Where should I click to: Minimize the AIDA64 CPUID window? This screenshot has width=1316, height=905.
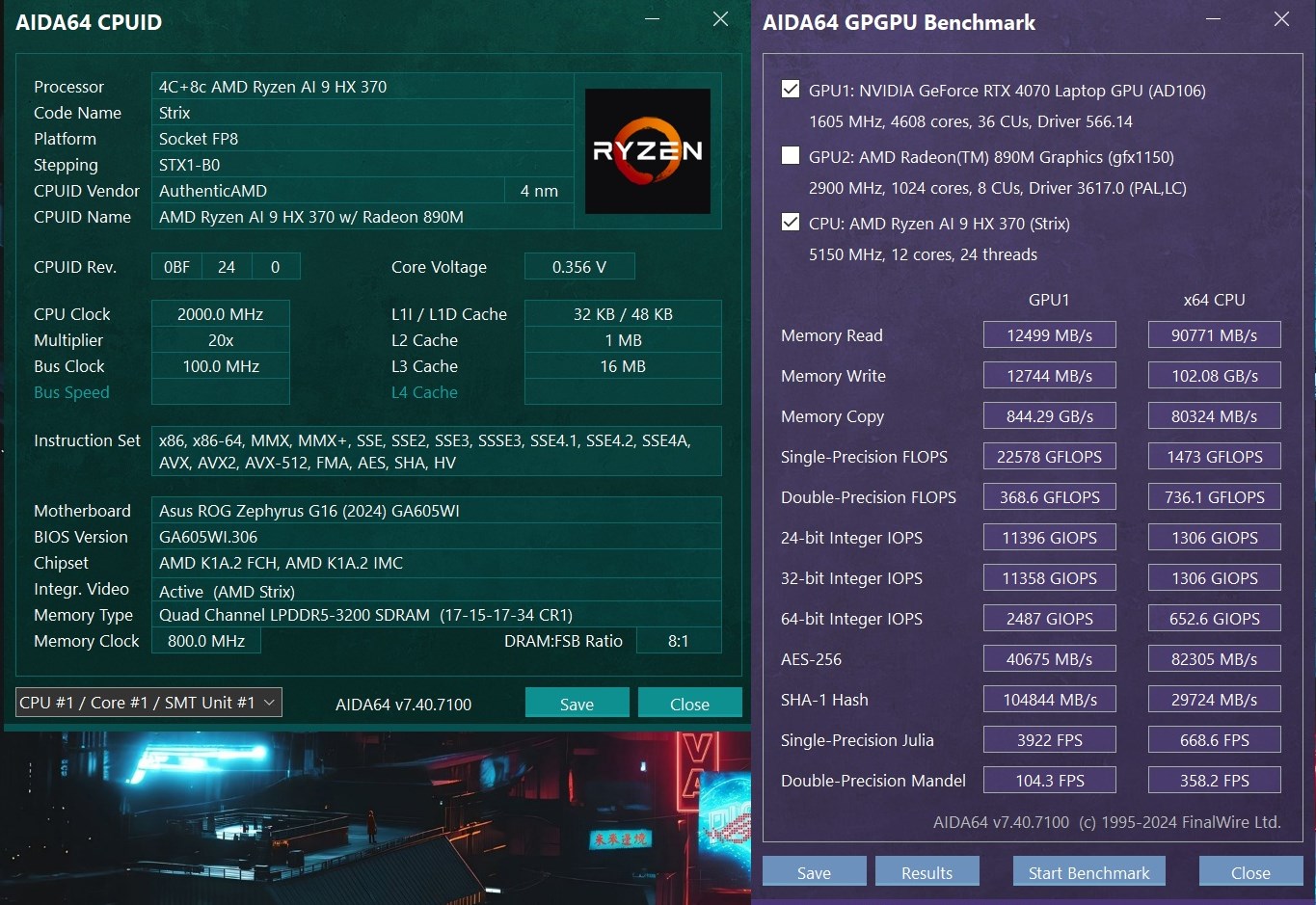tap(653, 19)
